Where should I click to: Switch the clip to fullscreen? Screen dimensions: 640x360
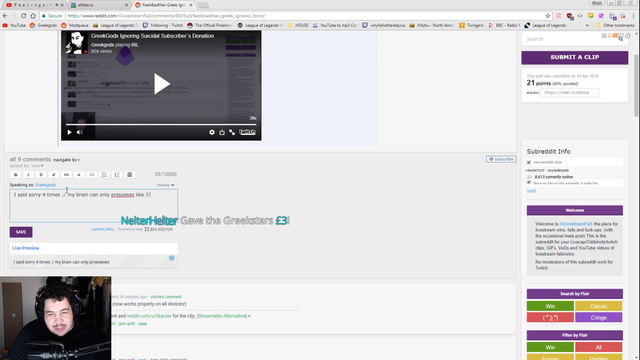pos(232,132)
